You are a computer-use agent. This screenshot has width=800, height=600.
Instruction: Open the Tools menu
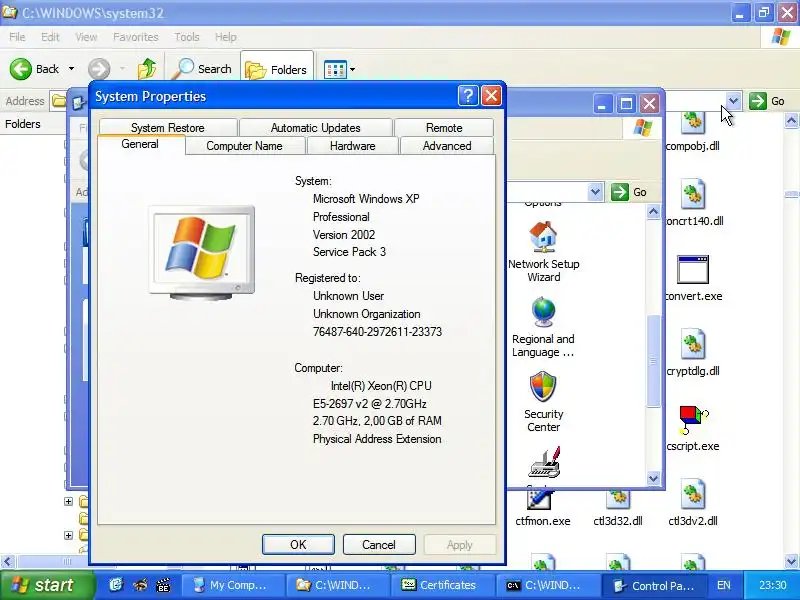point(187,37)
